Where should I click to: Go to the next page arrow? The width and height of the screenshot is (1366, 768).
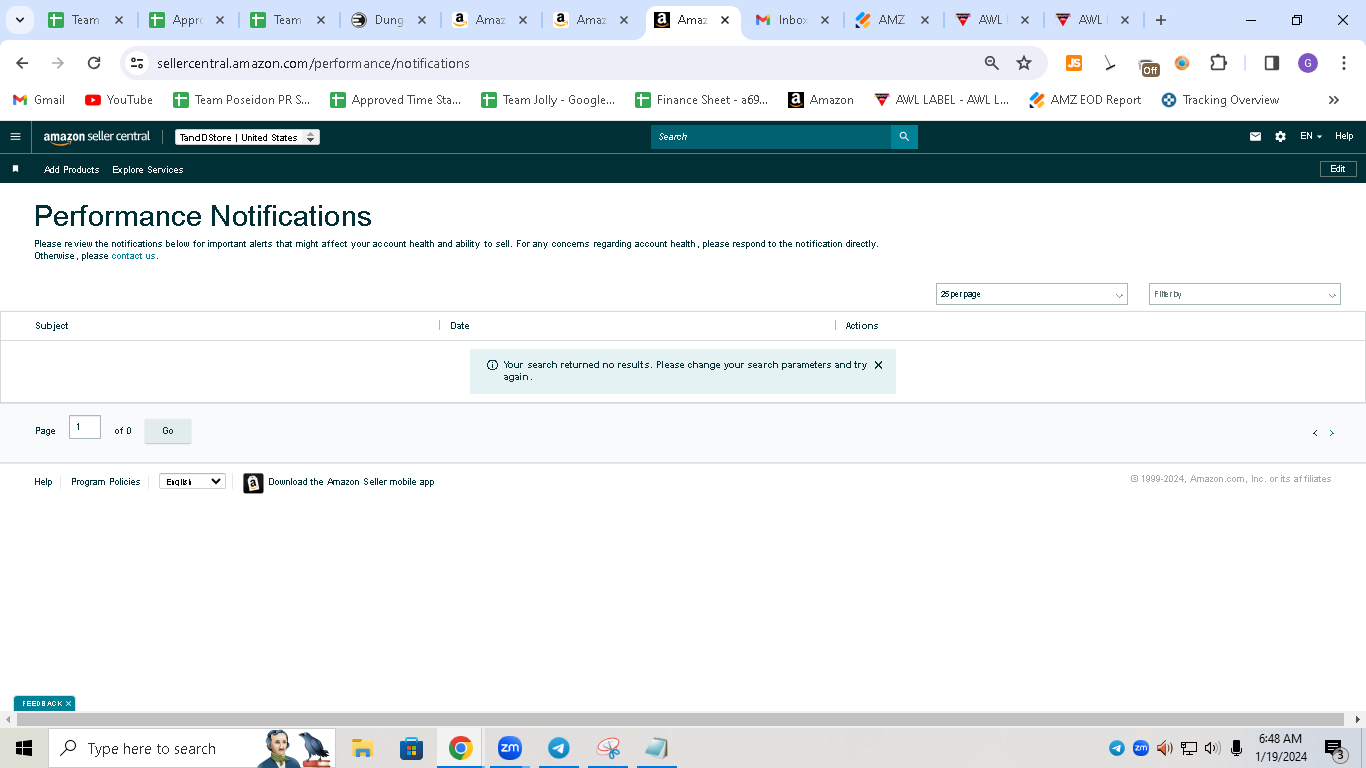pos(1331,433)
